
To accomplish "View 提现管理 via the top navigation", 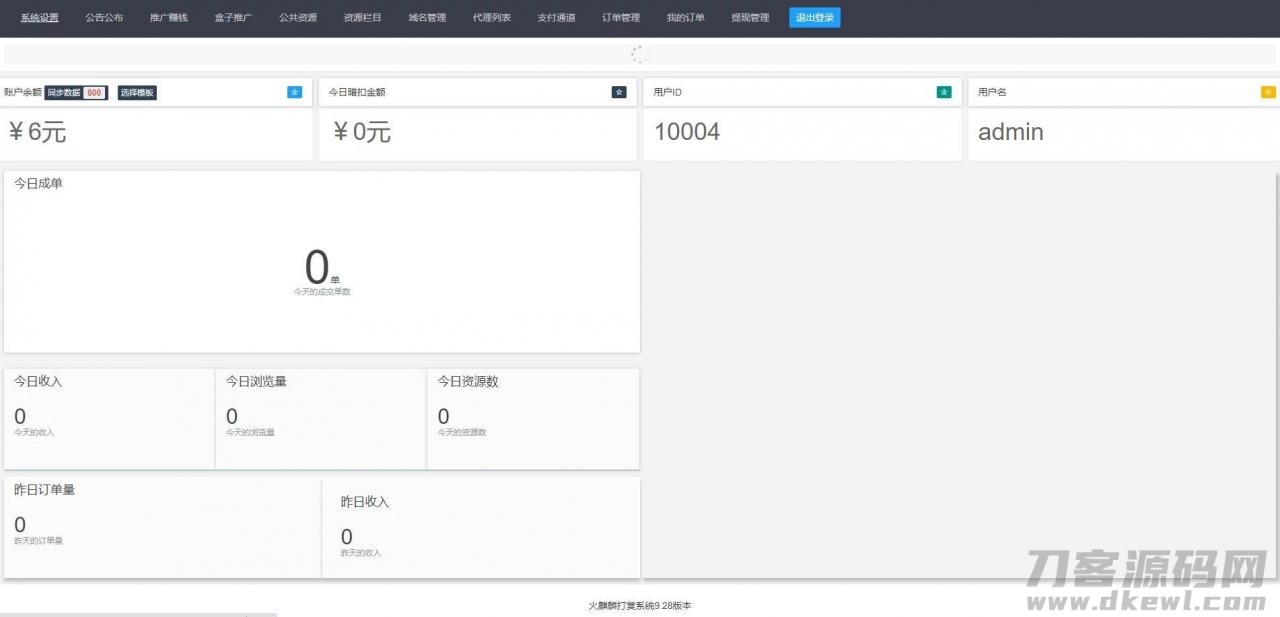I will (749, 17).
